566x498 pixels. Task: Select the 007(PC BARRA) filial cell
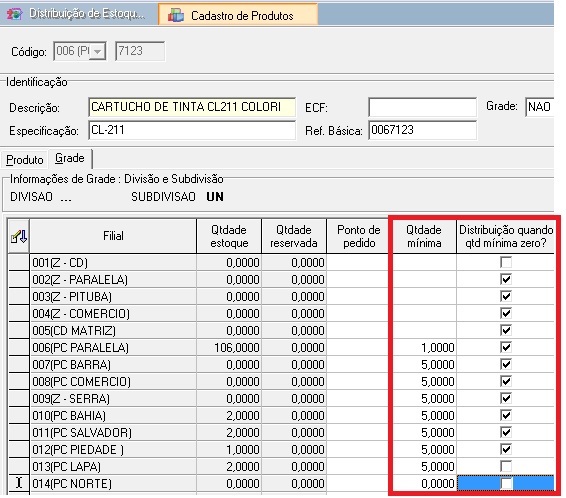click(x=113, y=364)
